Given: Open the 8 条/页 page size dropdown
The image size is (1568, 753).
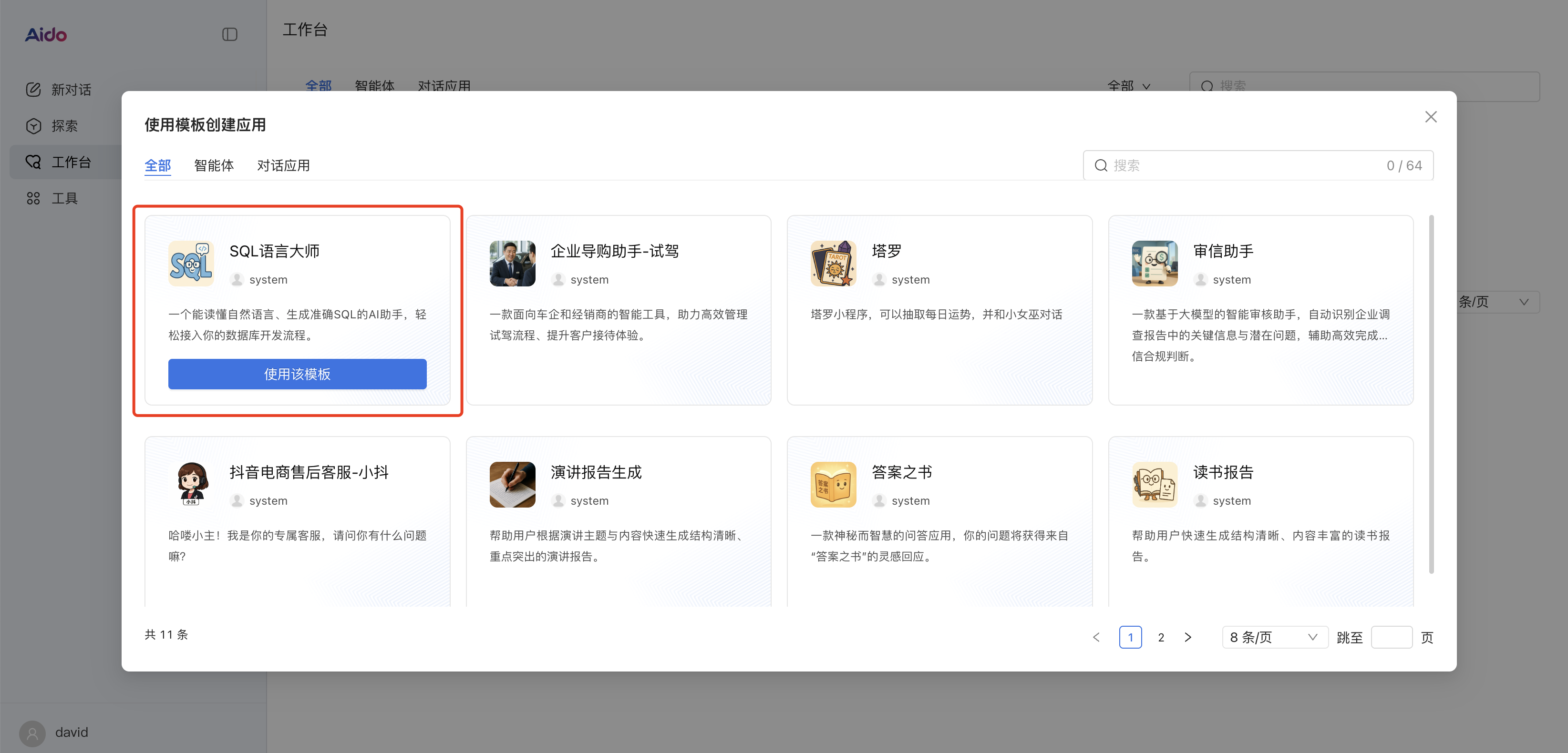Looking at the screenshot, I should 1274,637.
